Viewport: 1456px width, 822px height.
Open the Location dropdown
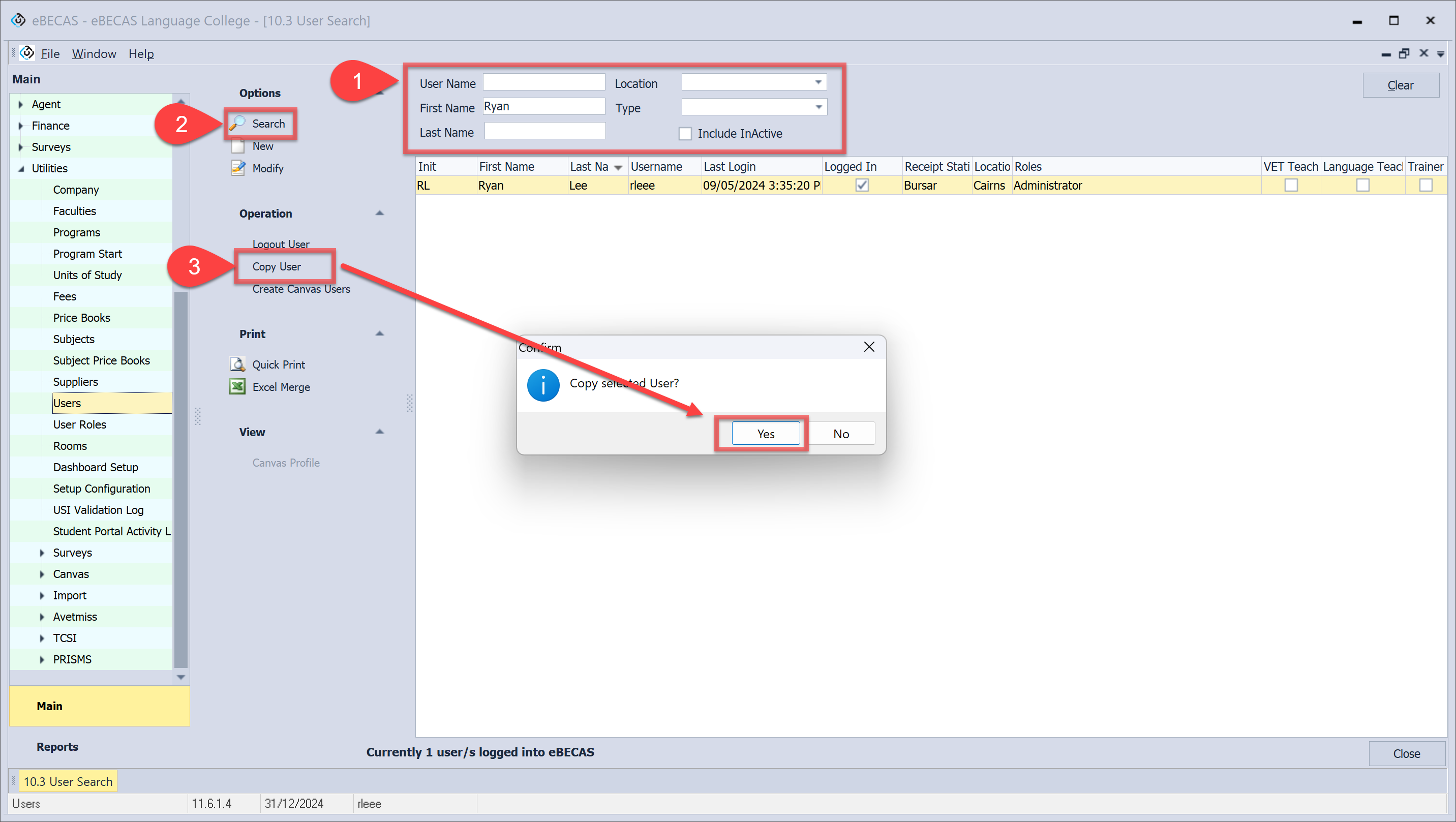click(817, 82)
